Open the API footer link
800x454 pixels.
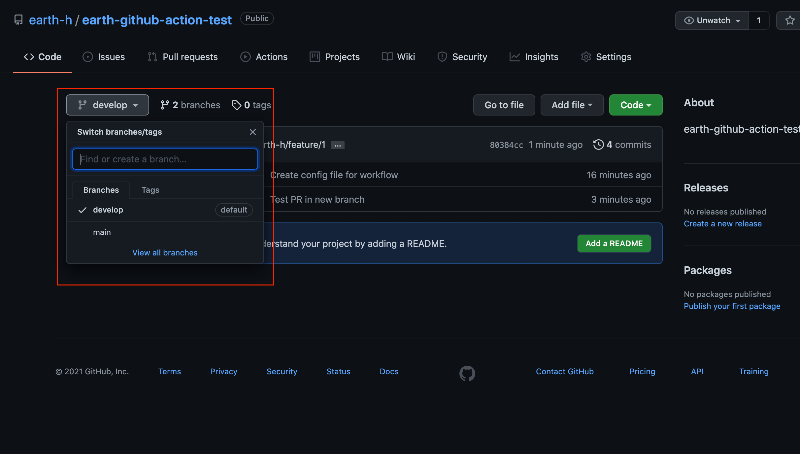click(697, 371)
